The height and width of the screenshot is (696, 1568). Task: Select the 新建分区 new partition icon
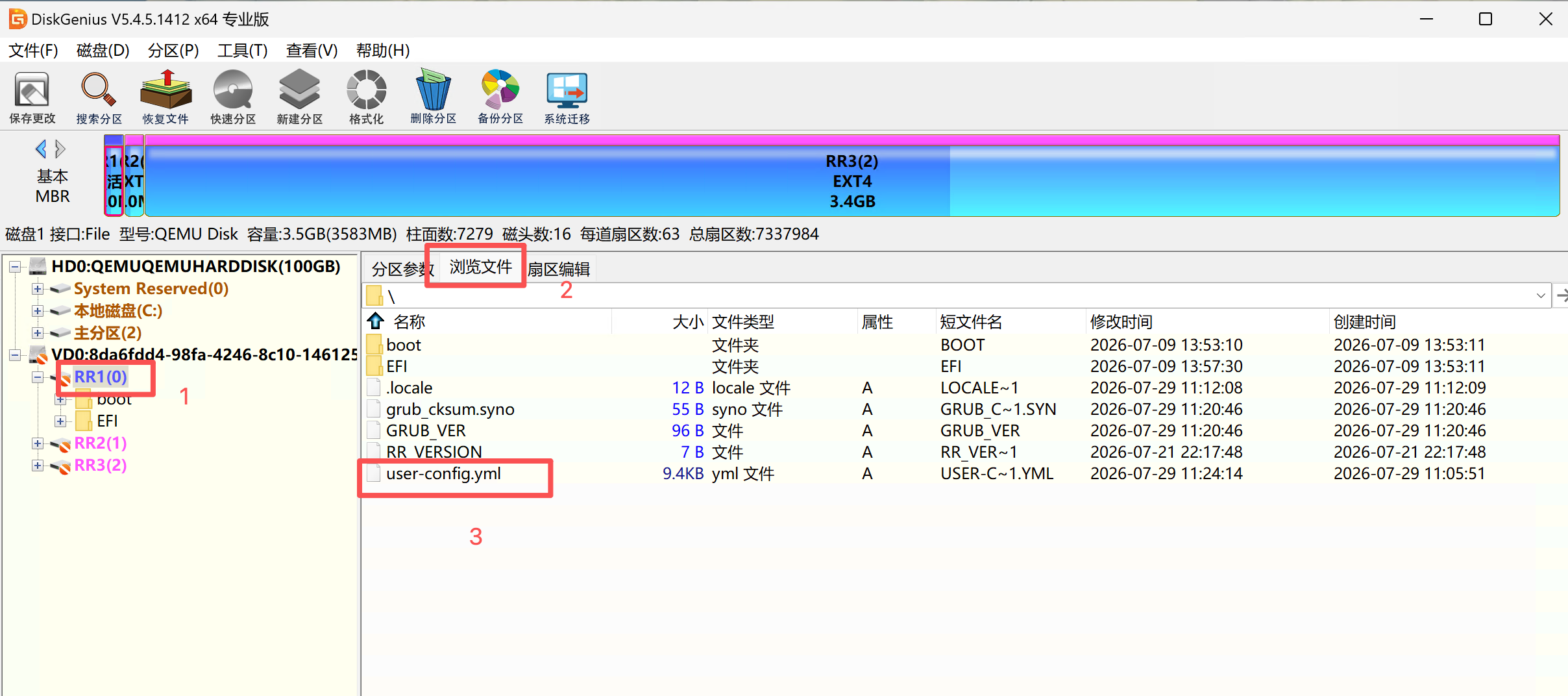click(x=299, y=97)
